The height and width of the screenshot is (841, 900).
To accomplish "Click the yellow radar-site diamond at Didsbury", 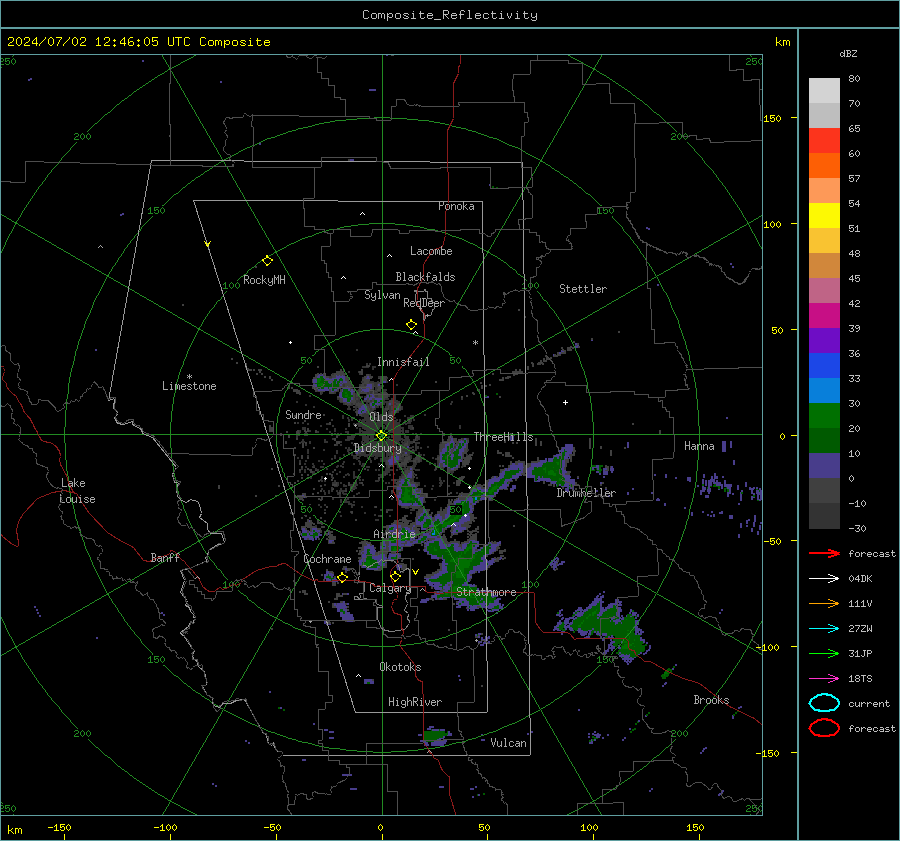I will [x=381, y=436].
